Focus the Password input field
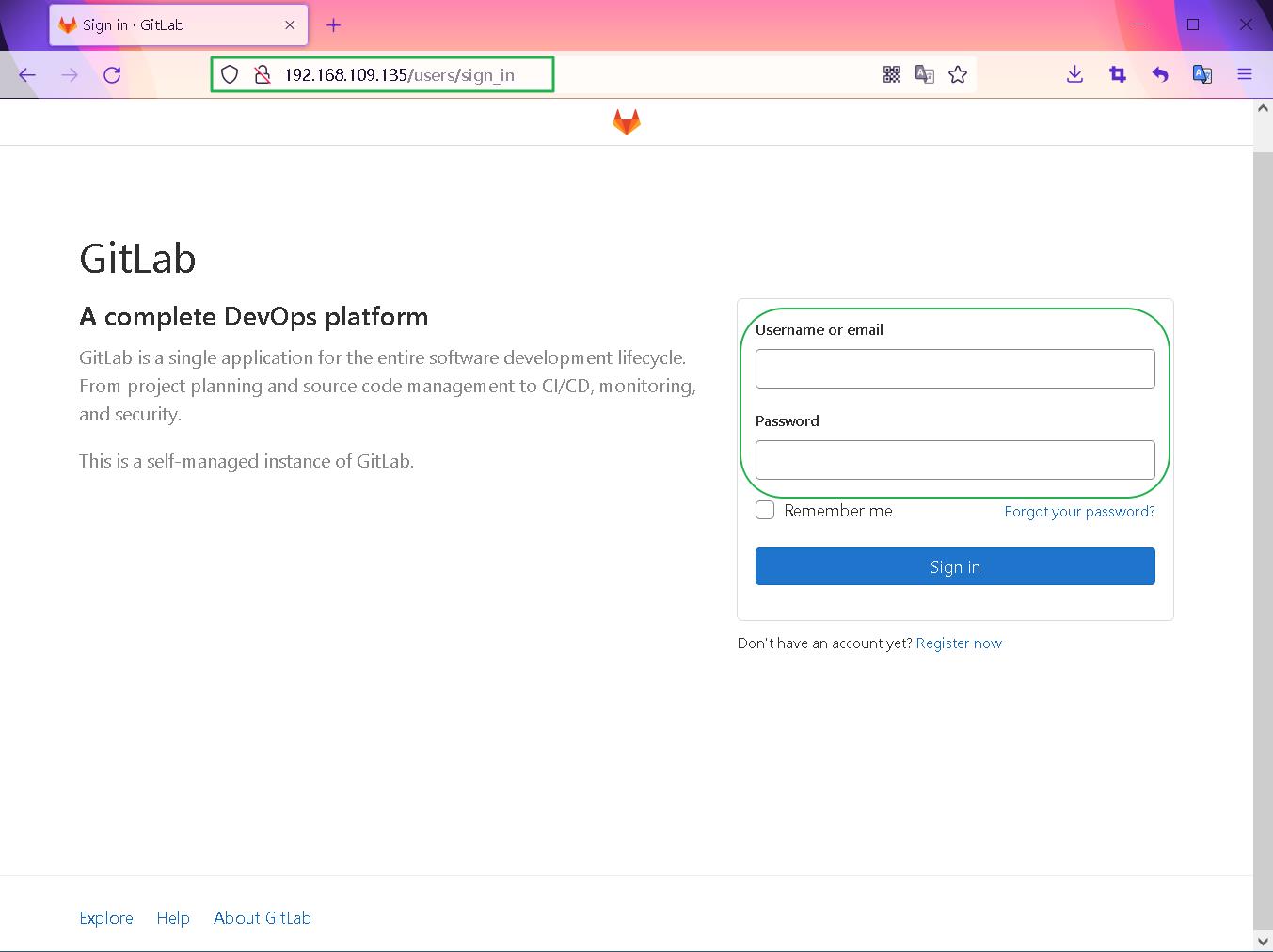1273x952 pixels. tap(955, 460)
